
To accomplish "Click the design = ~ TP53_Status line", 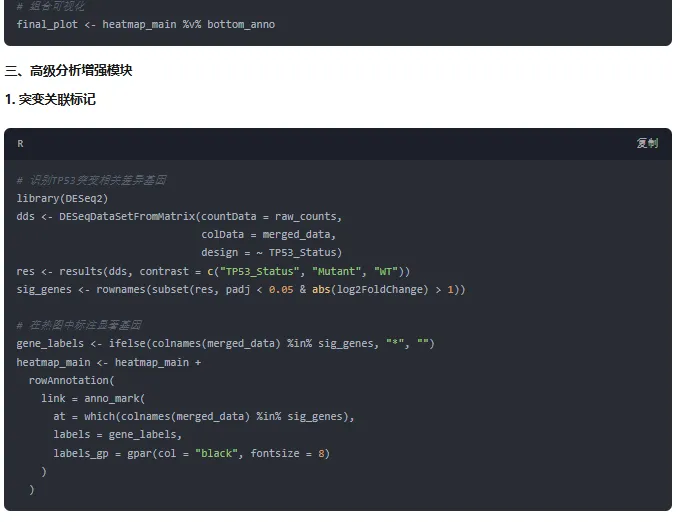I will point(271,252).
